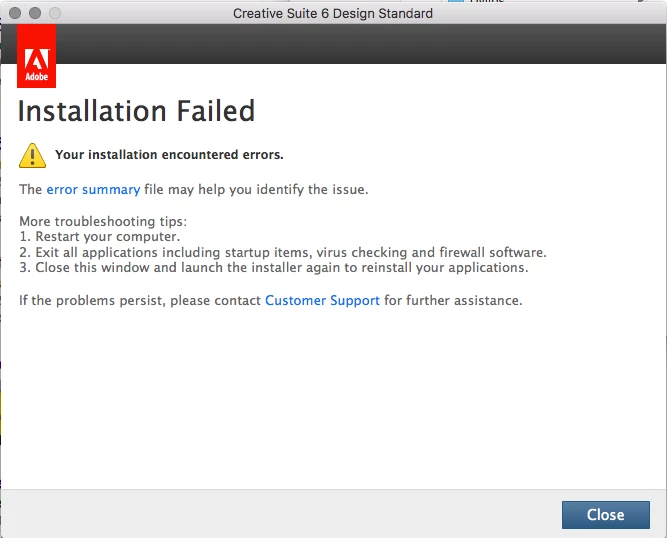Click the yellow warning triangle icon

coord(32,156)
